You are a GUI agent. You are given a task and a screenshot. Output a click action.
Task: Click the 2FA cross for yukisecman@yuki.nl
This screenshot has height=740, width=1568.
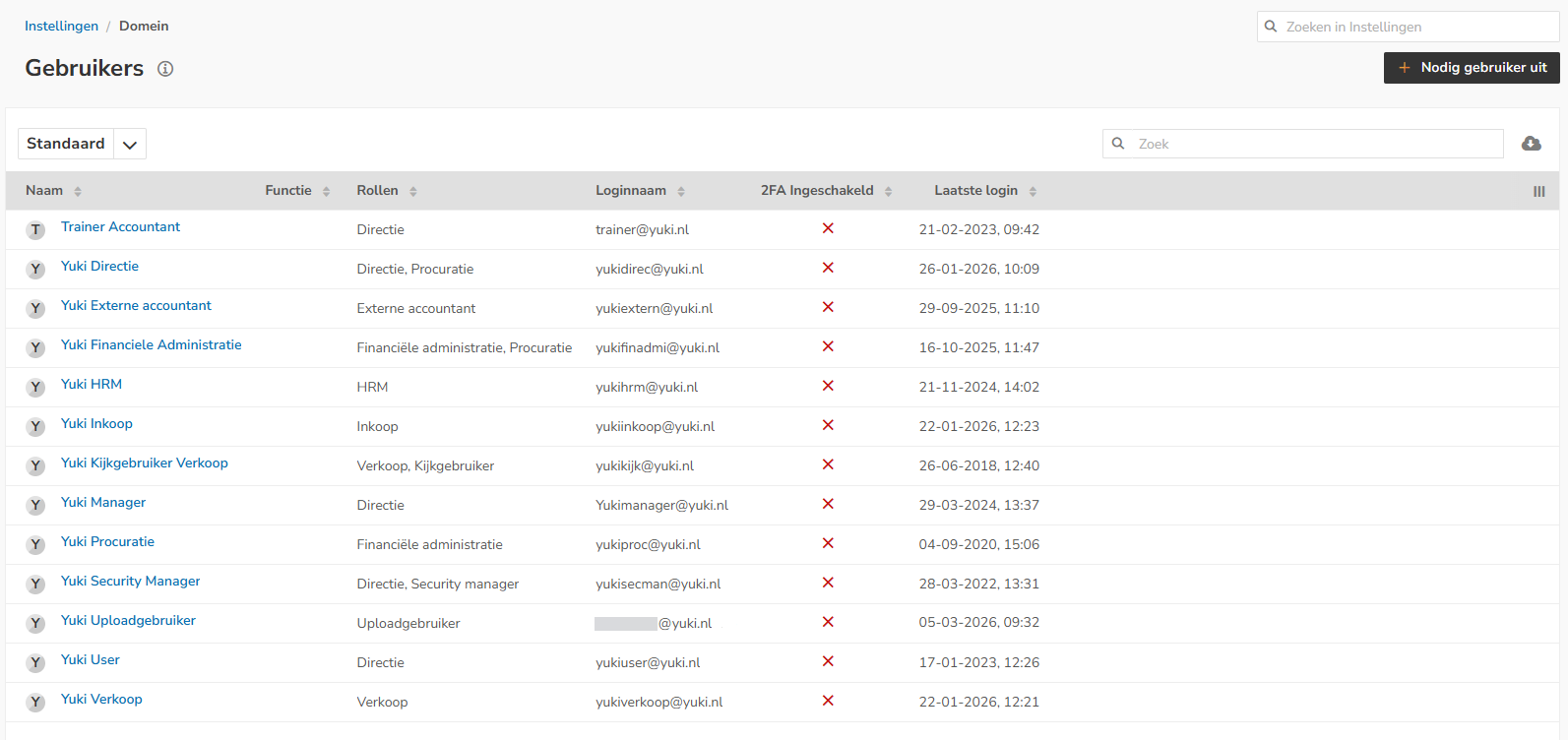pyautogui.click(x=828, y=583)
